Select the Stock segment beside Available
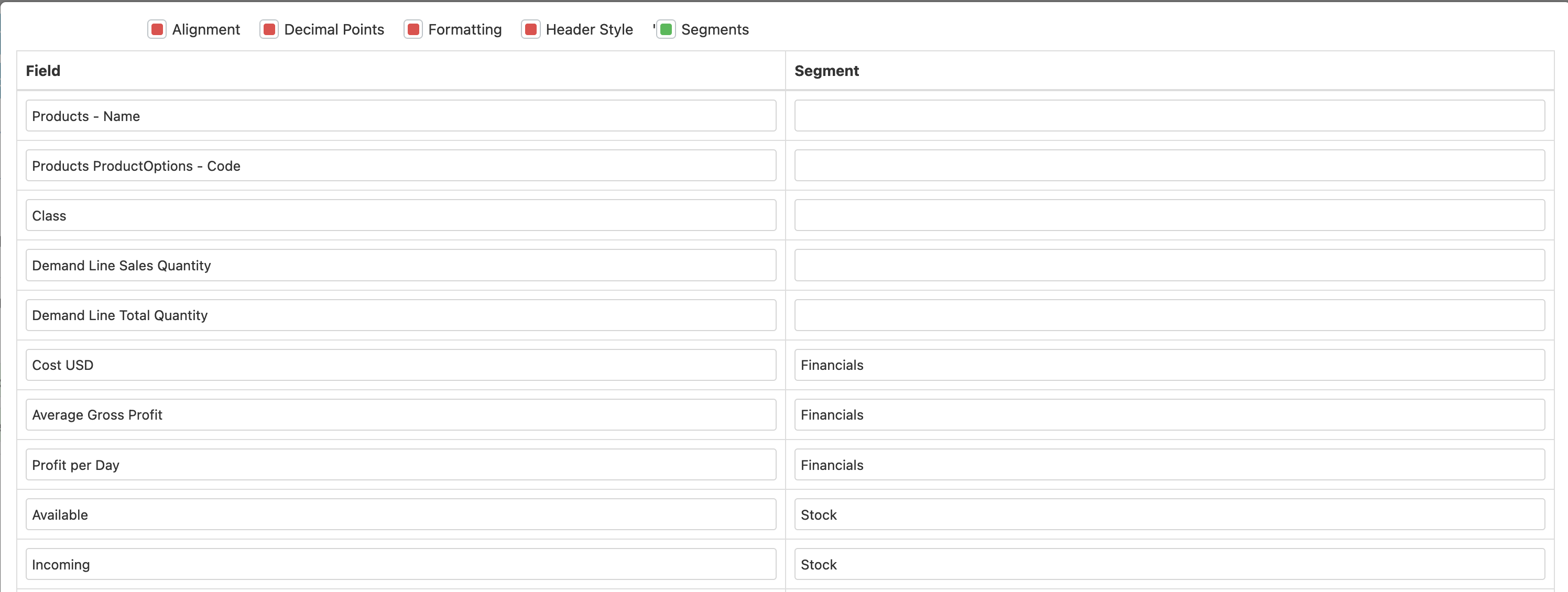Image resolution: width=1568 pixels, height=592 pixels. 1169,514
